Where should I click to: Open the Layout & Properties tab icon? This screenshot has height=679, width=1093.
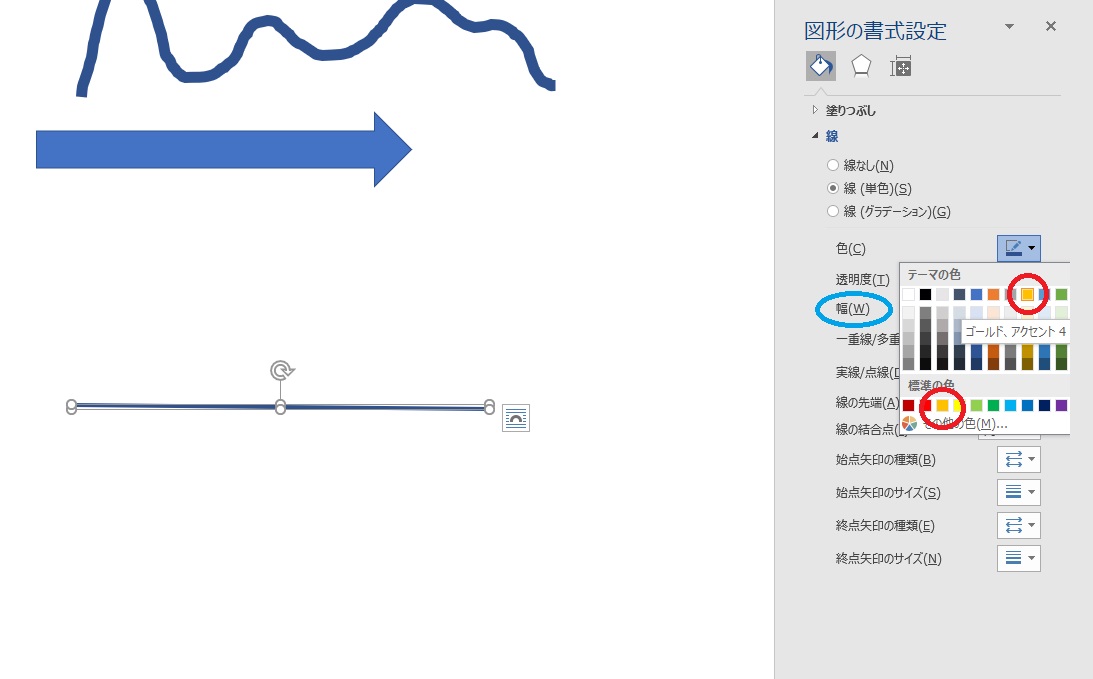pos(901,66)
